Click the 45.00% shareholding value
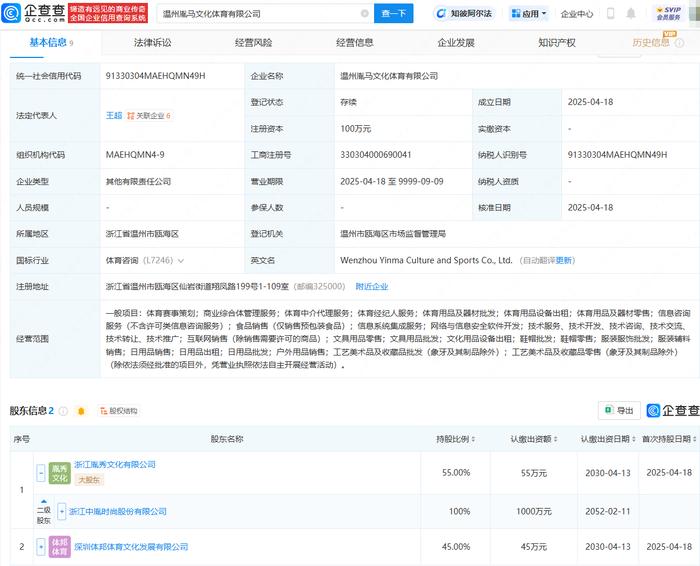700x566 pixels. pyautogui.click(x=456, y=547)
